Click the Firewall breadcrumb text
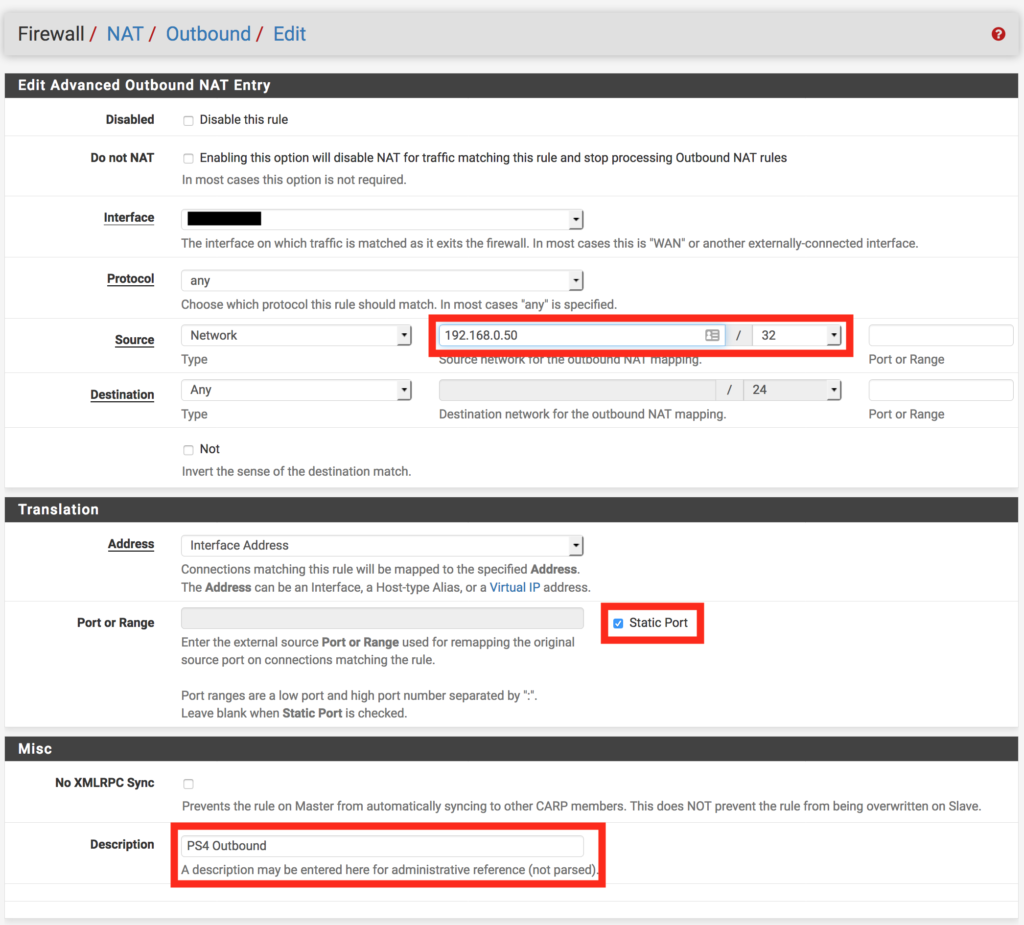Viewport: 1024px width, 925px height. (x=51, y=34)
